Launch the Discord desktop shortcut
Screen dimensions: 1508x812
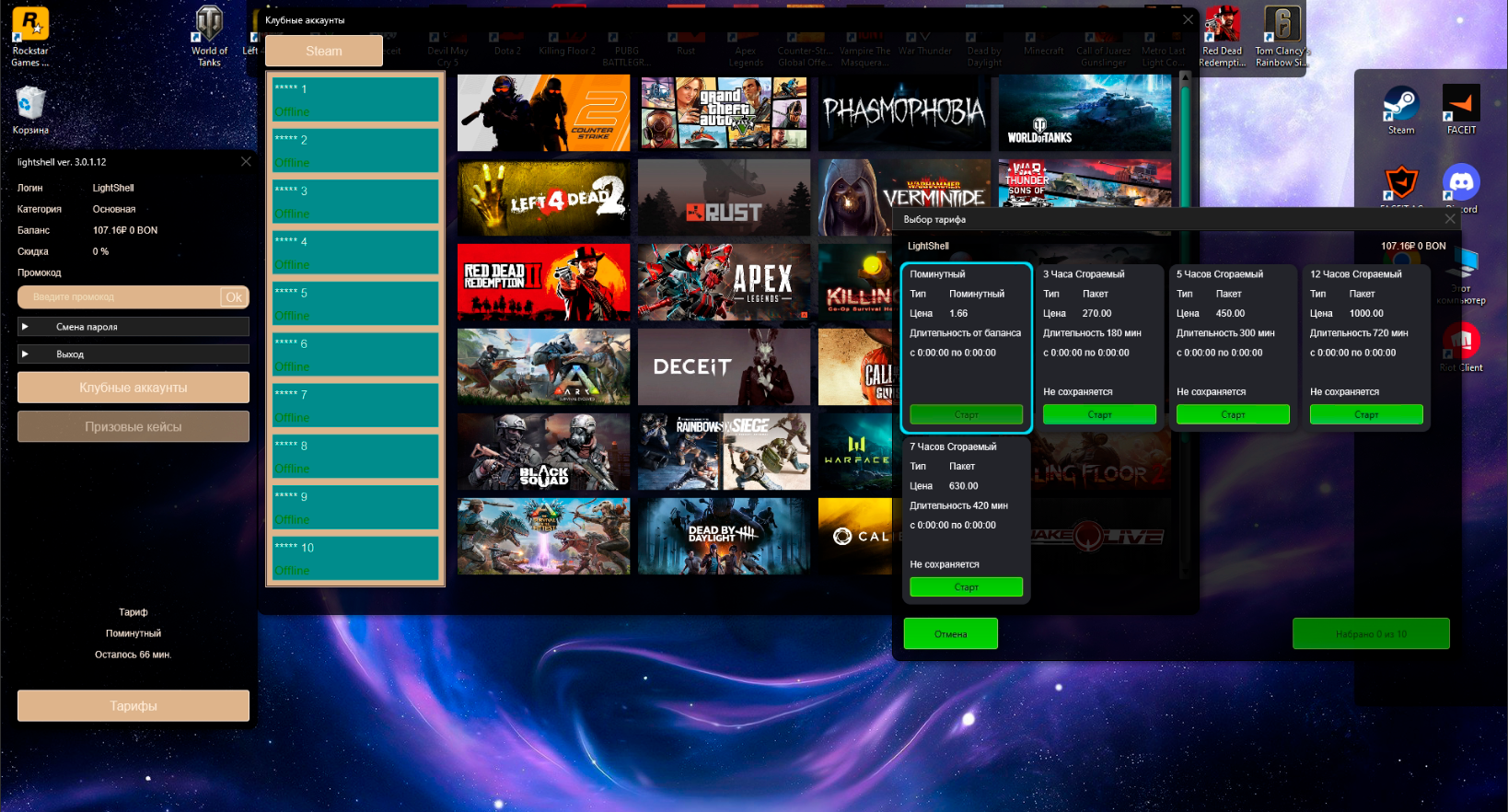[x=1461, y=184]
